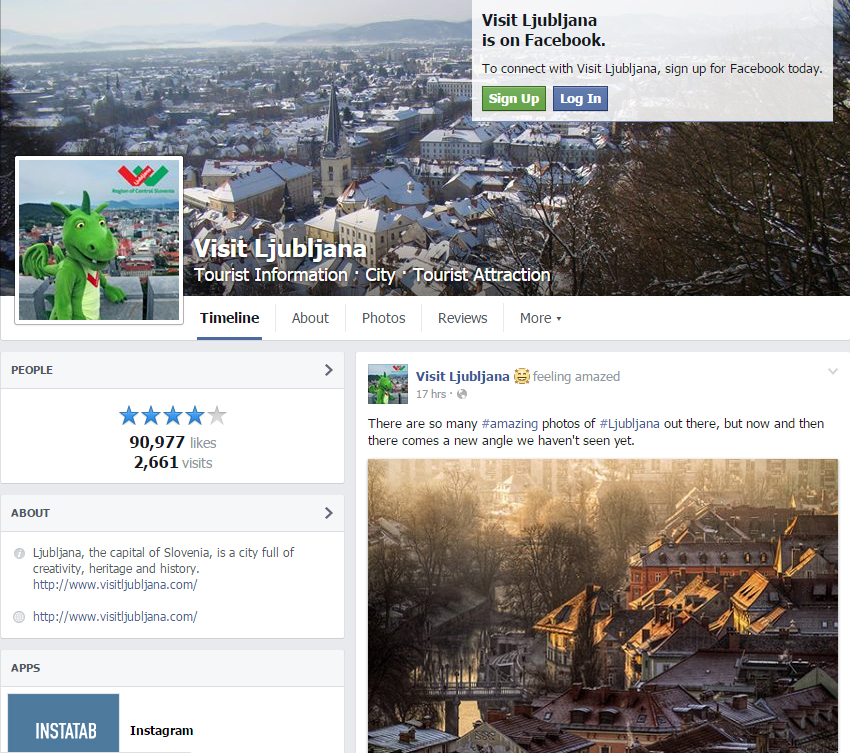Click the APPS section header
The image size is (850, 753).
click(25, 668)
